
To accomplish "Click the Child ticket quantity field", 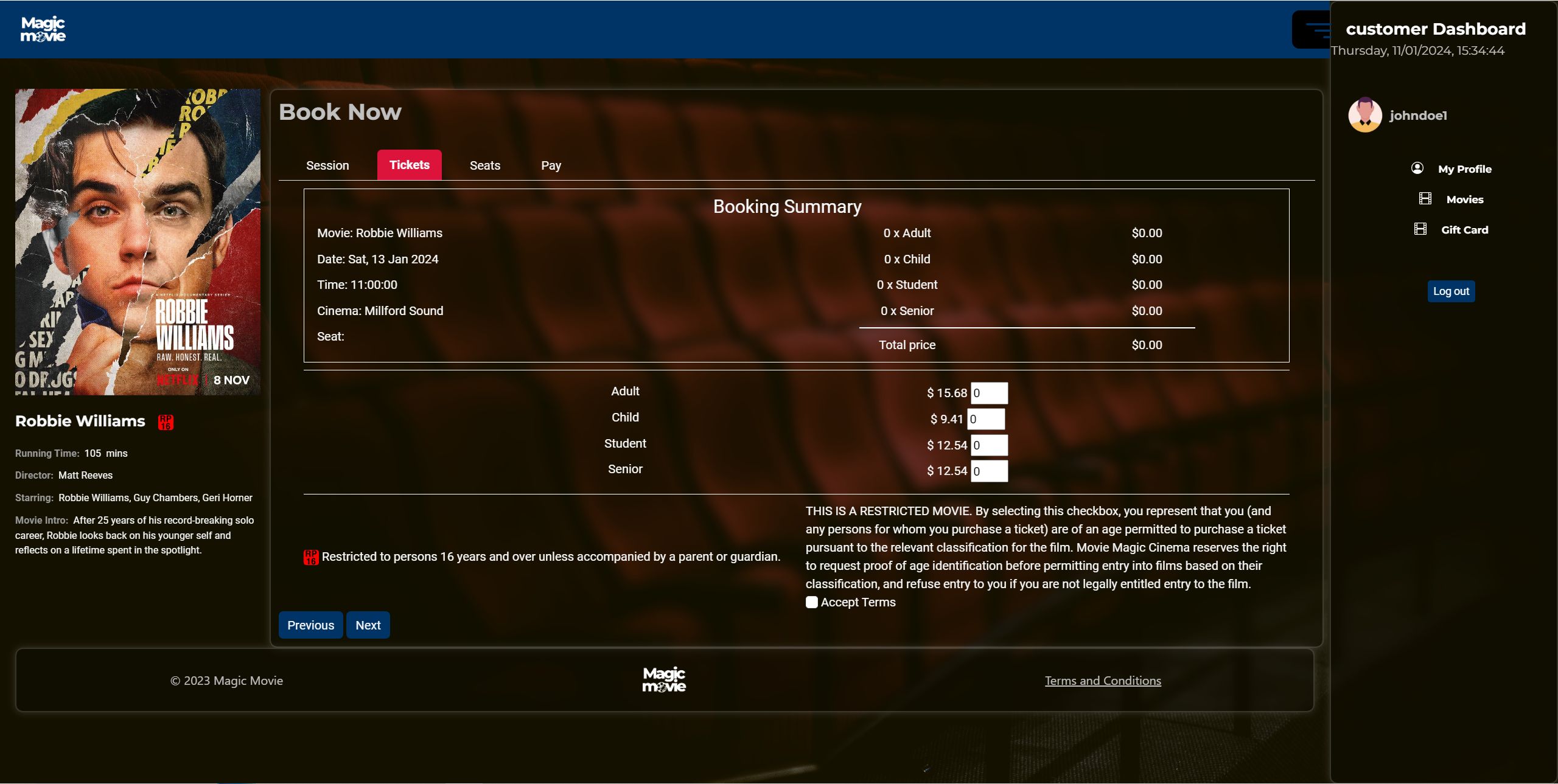I will click(x=986, y=419).
